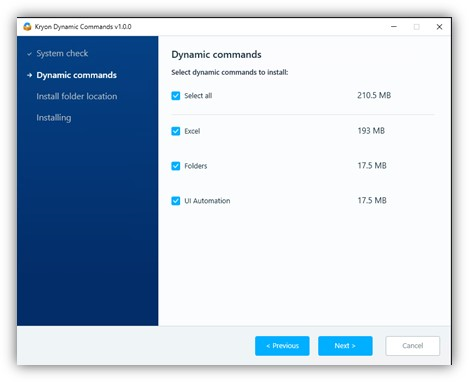Click the Kryon app logo in title bar
This screenshot has width=469, height=382.
(x=27, y=27)
